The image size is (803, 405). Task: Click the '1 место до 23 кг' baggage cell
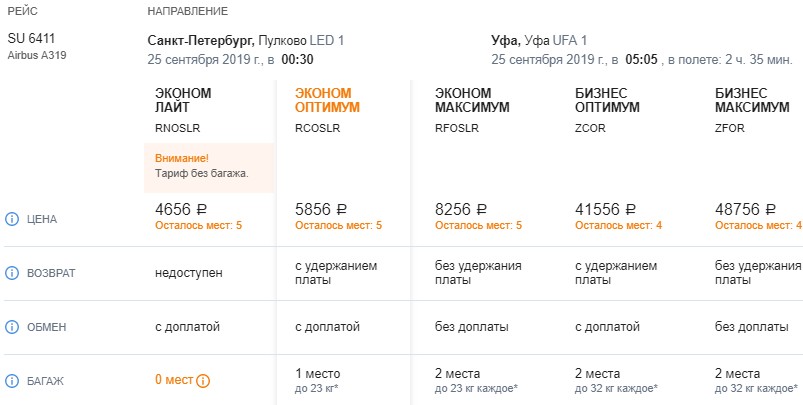coord(319,379)
